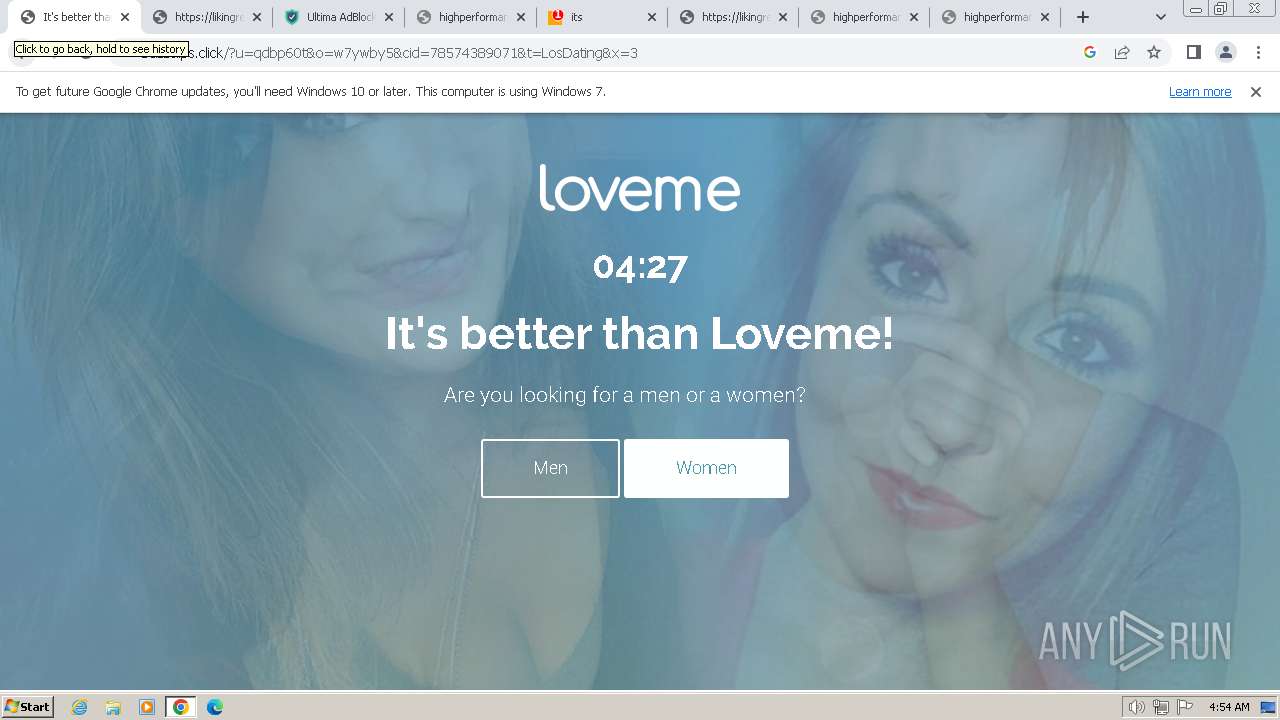1280x720 pixels.
Task: Bookmark this page with star icon
Action: (1154, 52)
